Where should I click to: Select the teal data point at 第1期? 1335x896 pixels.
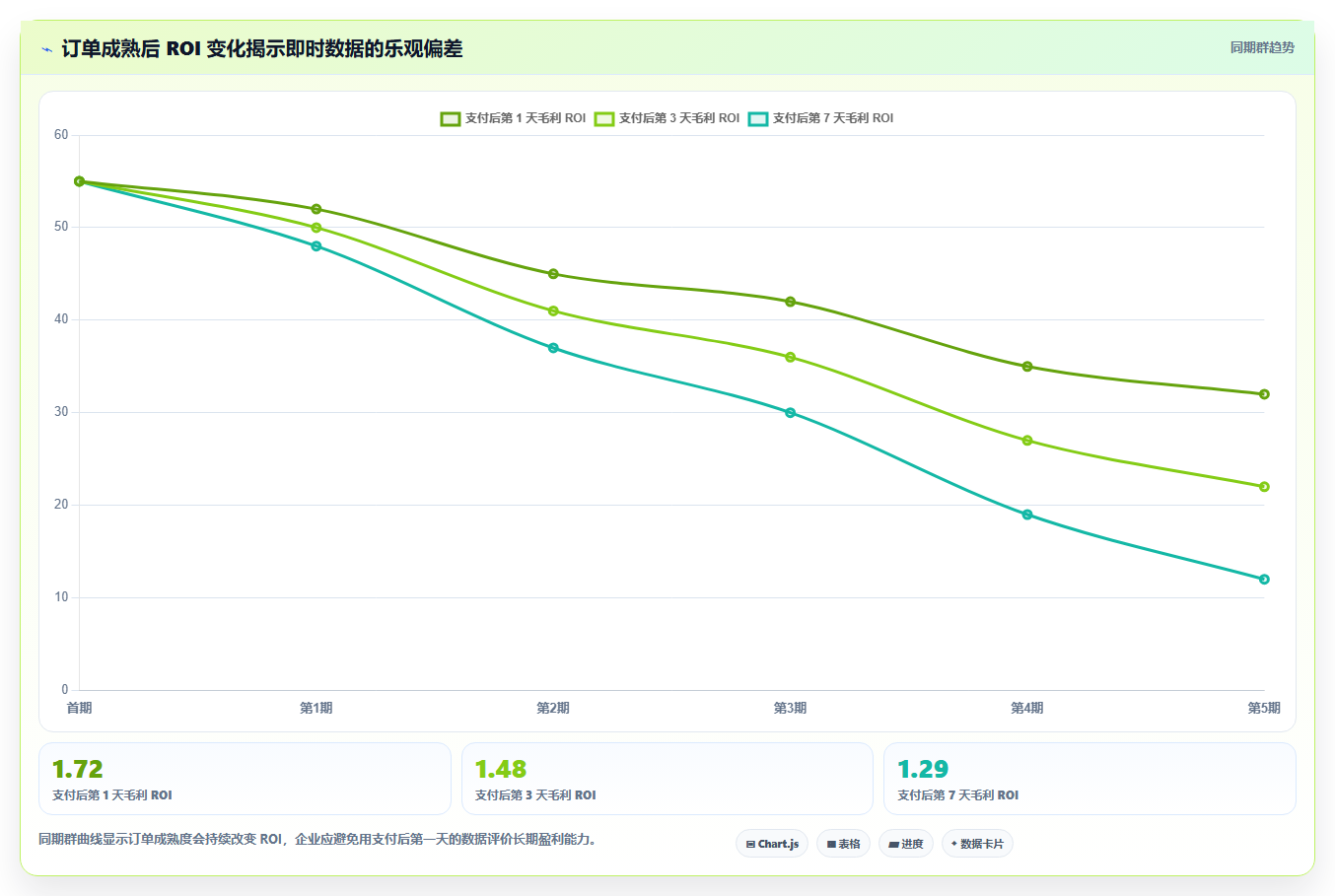[316, 246]
